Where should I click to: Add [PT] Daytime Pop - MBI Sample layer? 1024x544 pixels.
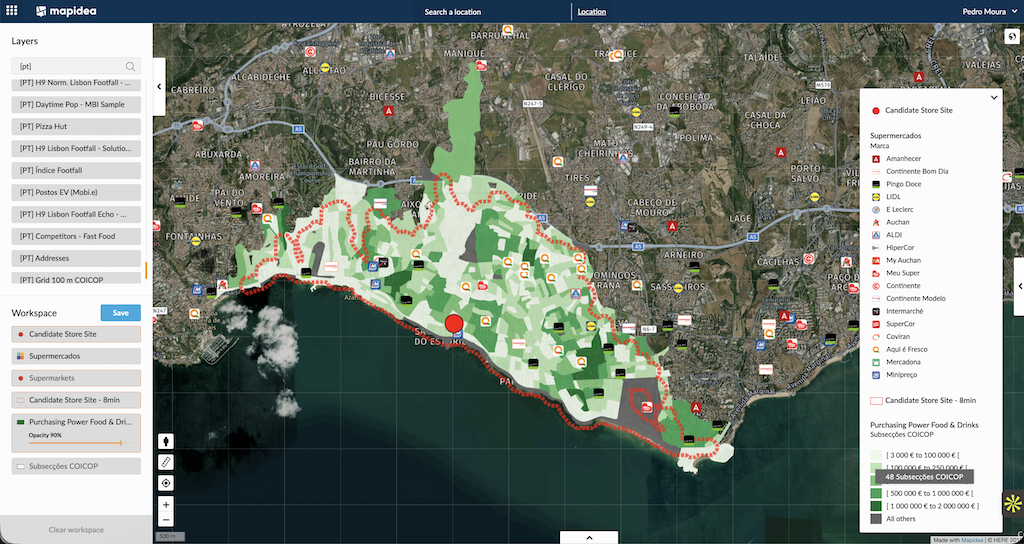coord(76,104)
